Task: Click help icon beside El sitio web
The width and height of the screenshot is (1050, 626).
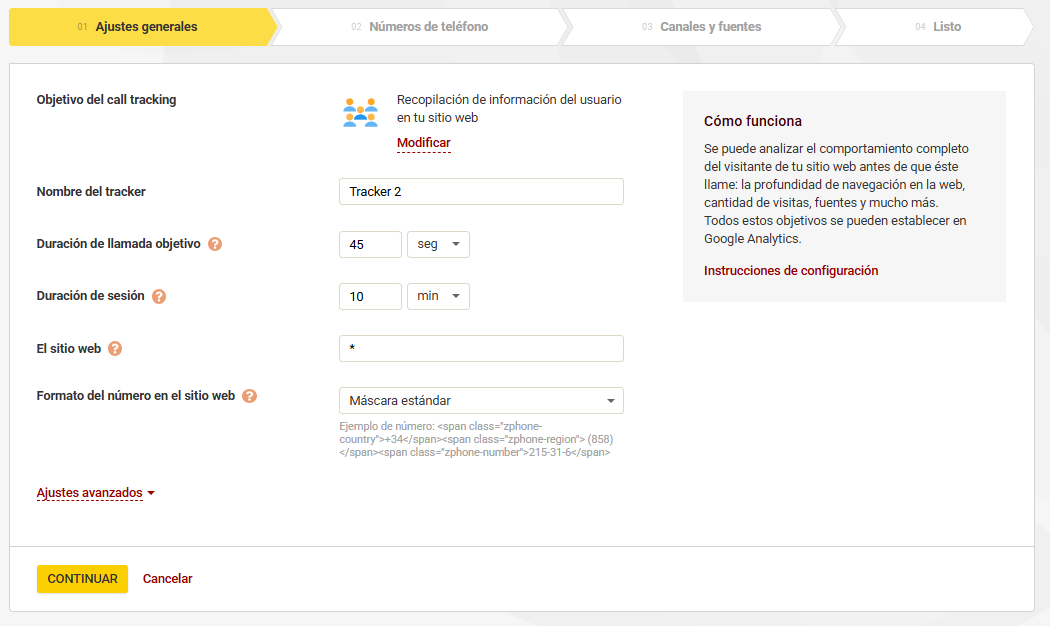Action: 115,349
